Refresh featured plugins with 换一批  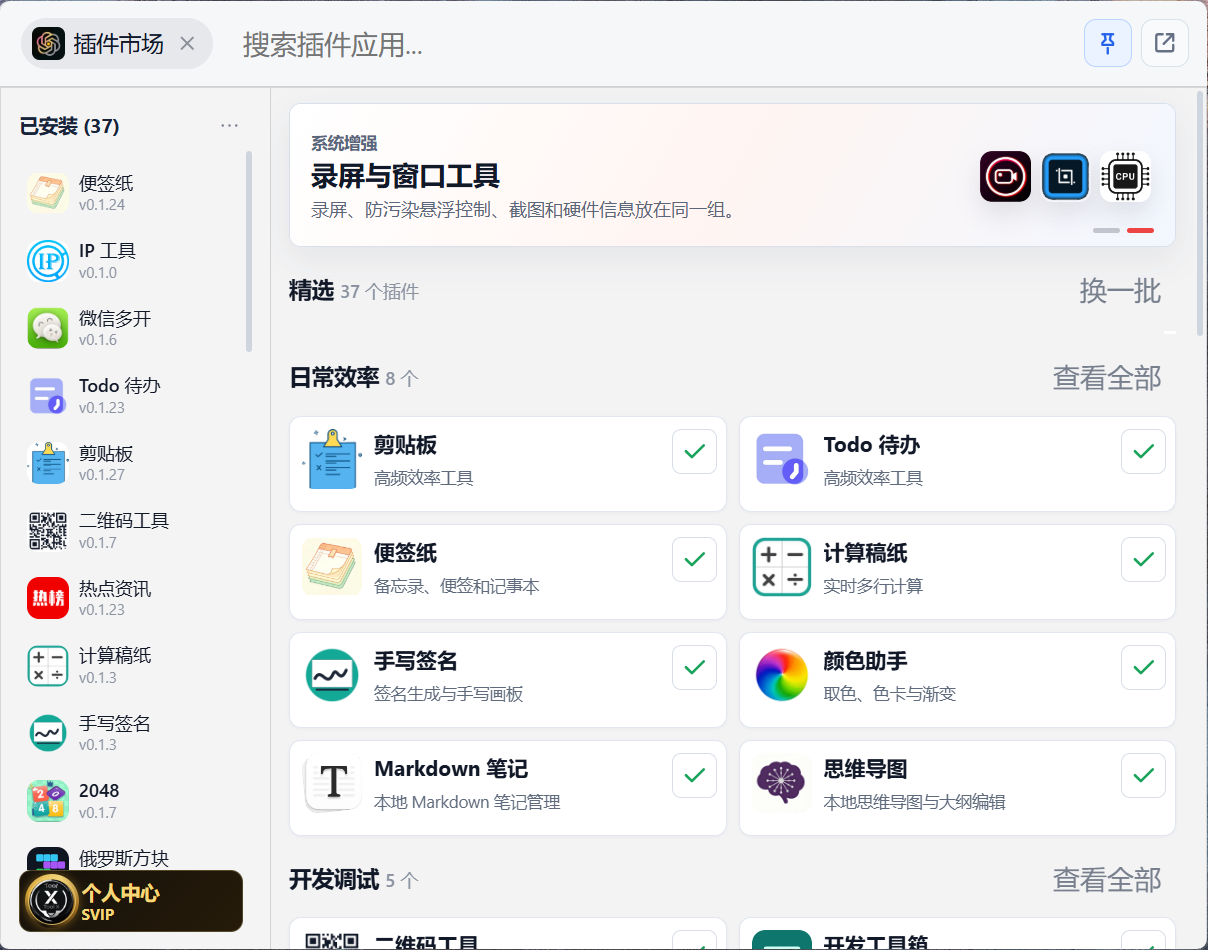click(1120, 291)
